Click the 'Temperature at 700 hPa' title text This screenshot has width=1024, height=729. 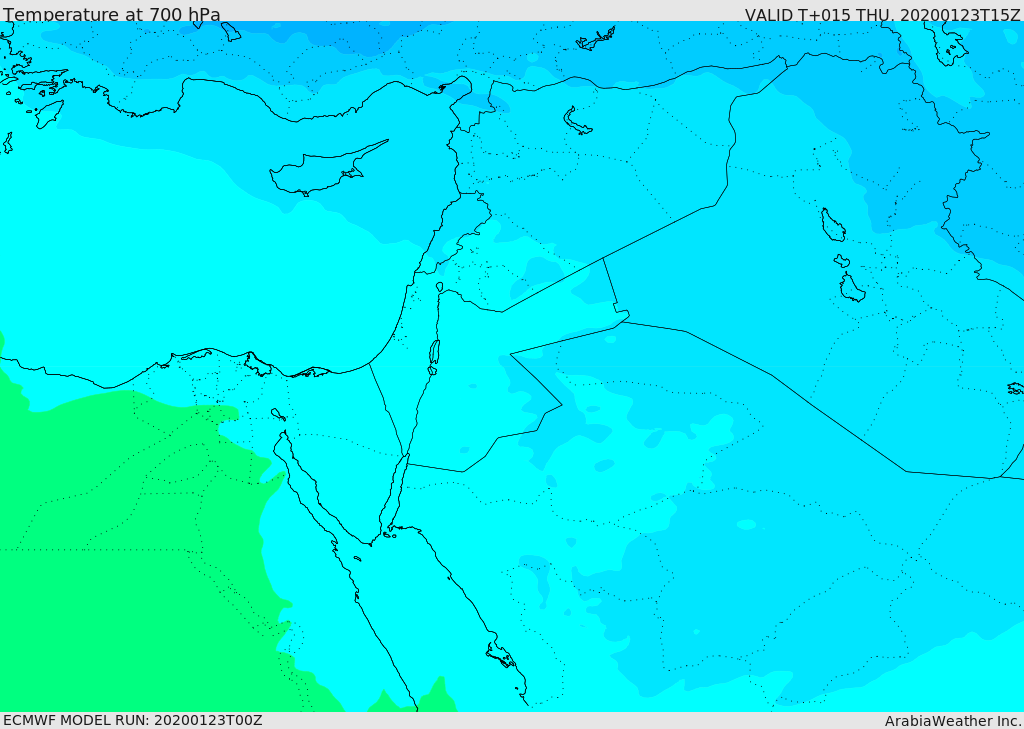(112, 14)
